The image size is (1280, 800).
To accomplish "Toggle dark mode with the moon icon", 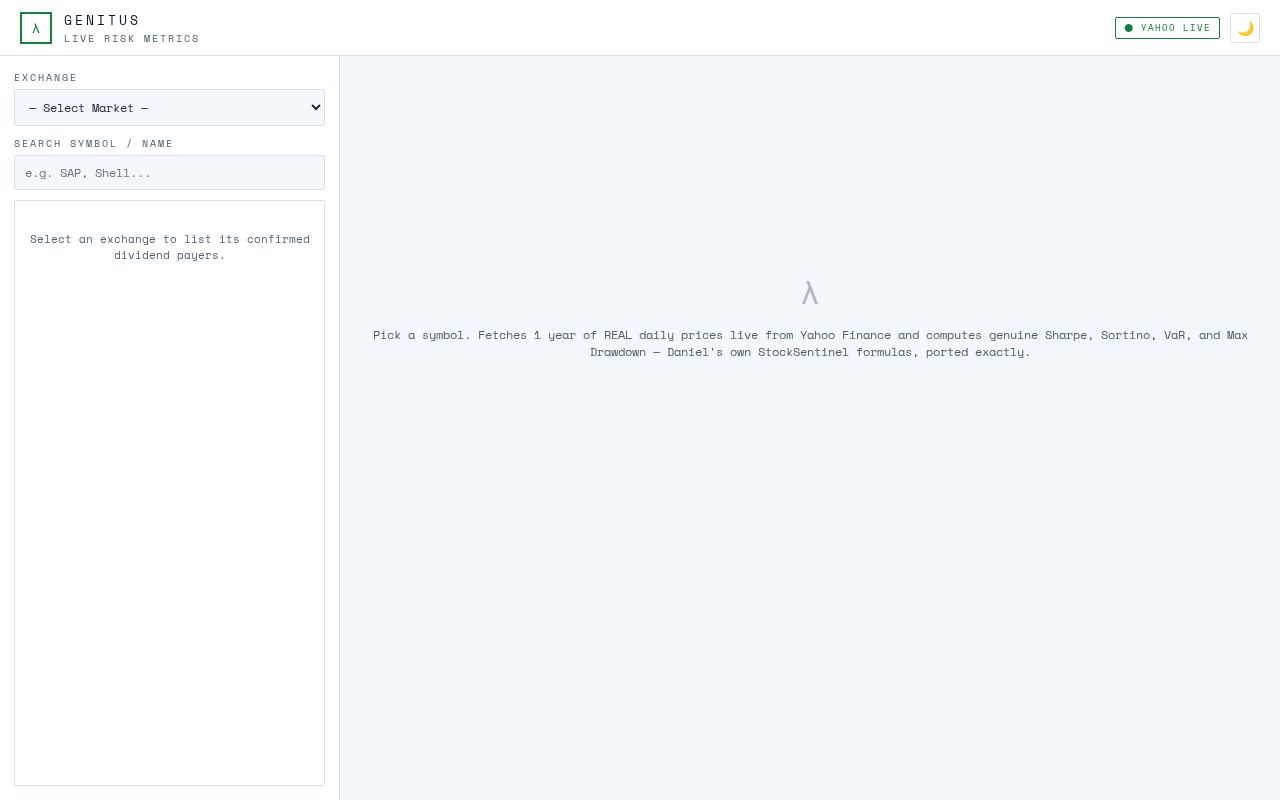I will (1245, 28).
